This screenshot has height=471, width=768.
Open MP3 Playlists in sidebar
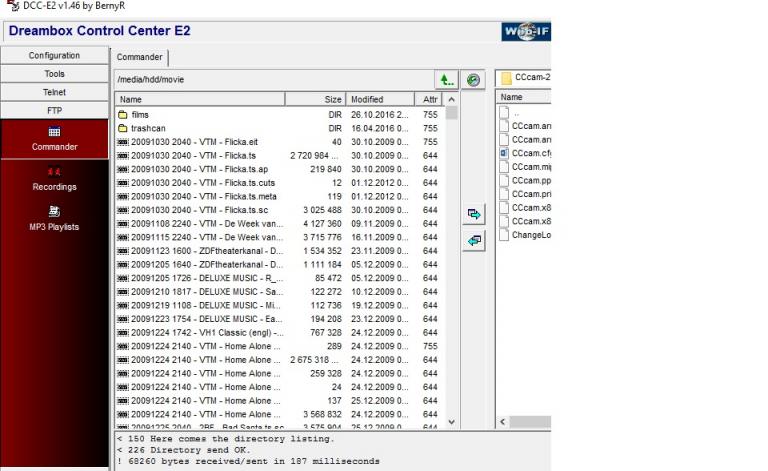click(x=54, y=218)
